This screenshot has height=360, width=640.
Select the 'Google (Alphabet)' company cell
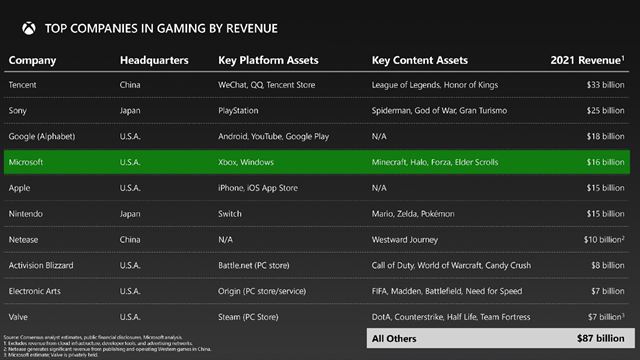(x=42, y=136)
